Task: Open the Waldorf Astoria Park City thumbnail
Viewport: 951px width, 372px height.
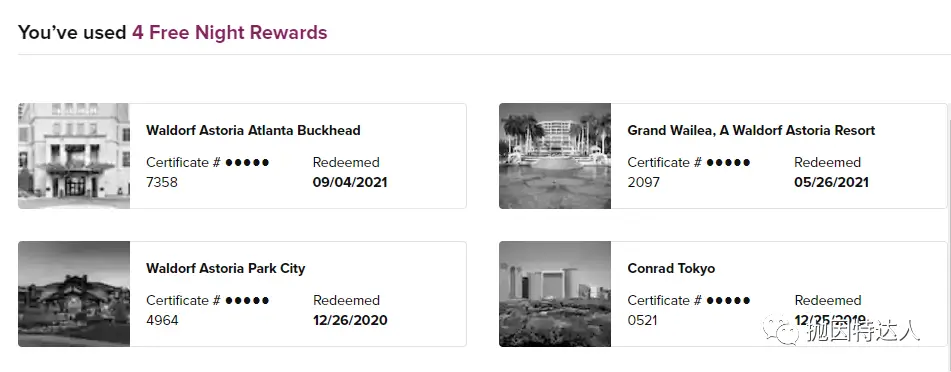Action: pos(74,294)
